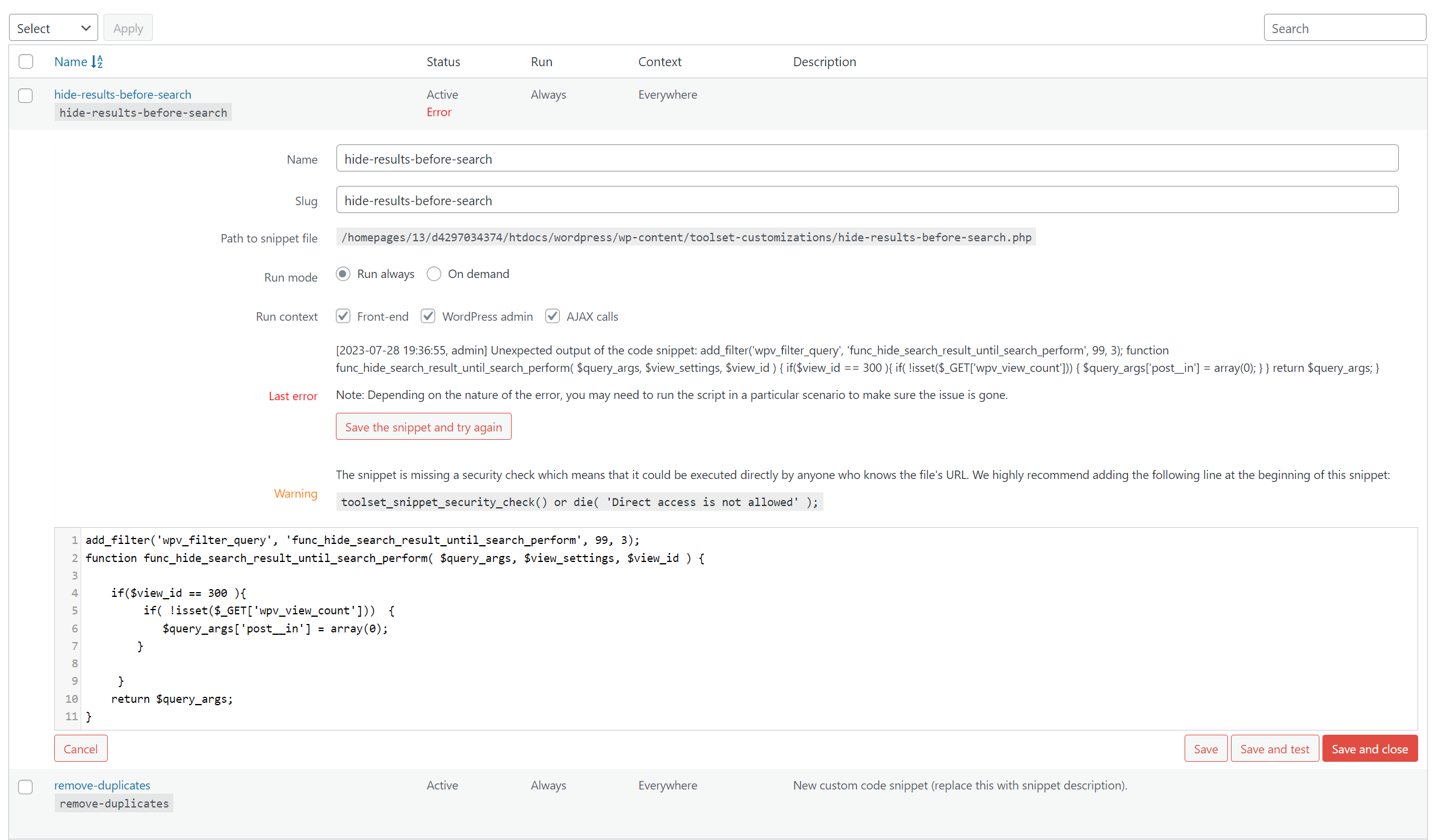Toggle the select-all checkbox in table header
Viewport: 1438px width, 840px height.
pos(26,61)
